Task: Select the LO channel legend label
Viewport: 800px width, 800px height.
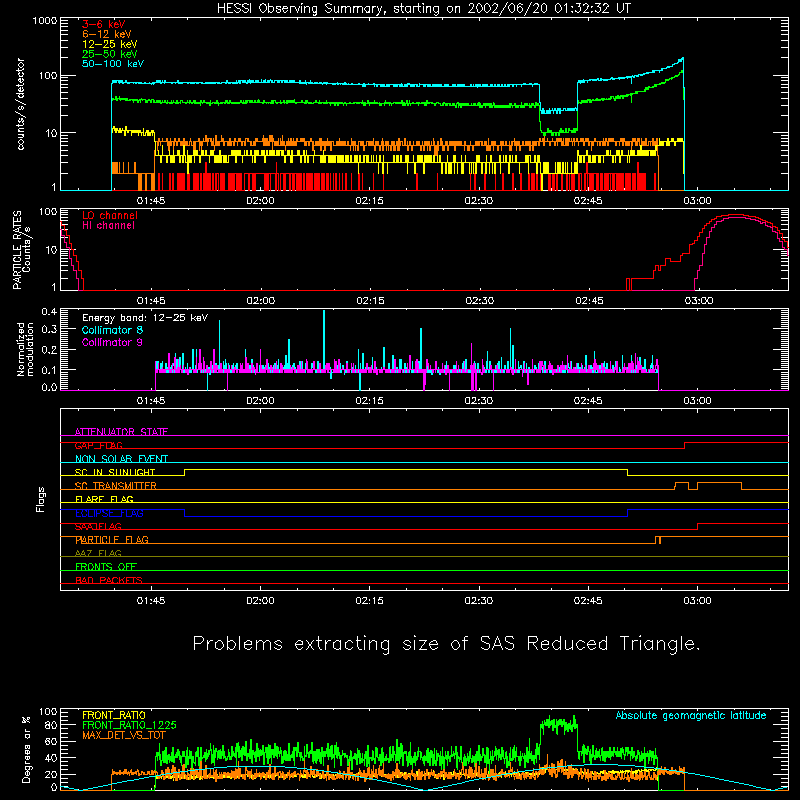Action: tap(110, 215)
